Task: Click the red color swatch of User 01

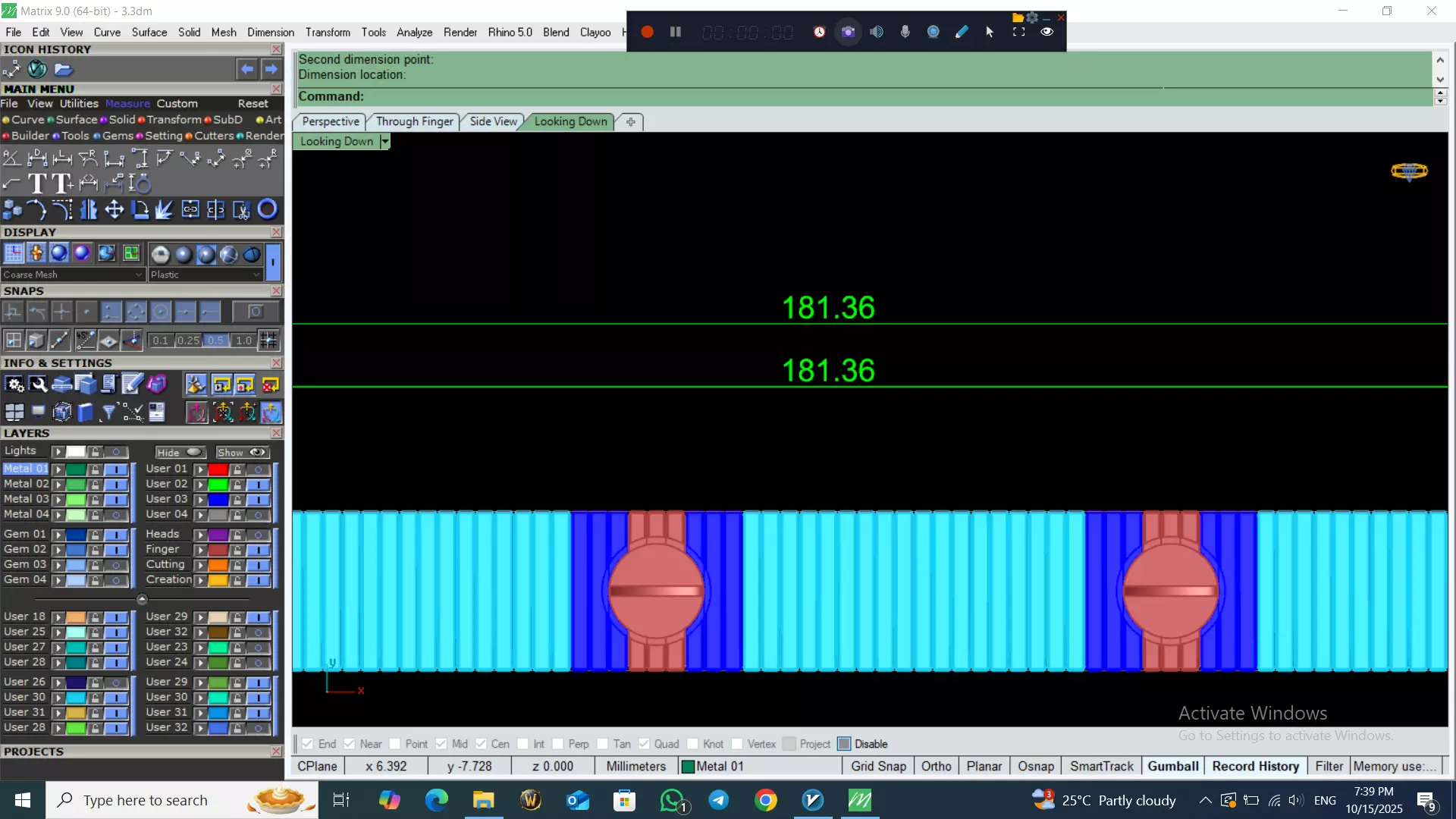Action: click(218, 469)
